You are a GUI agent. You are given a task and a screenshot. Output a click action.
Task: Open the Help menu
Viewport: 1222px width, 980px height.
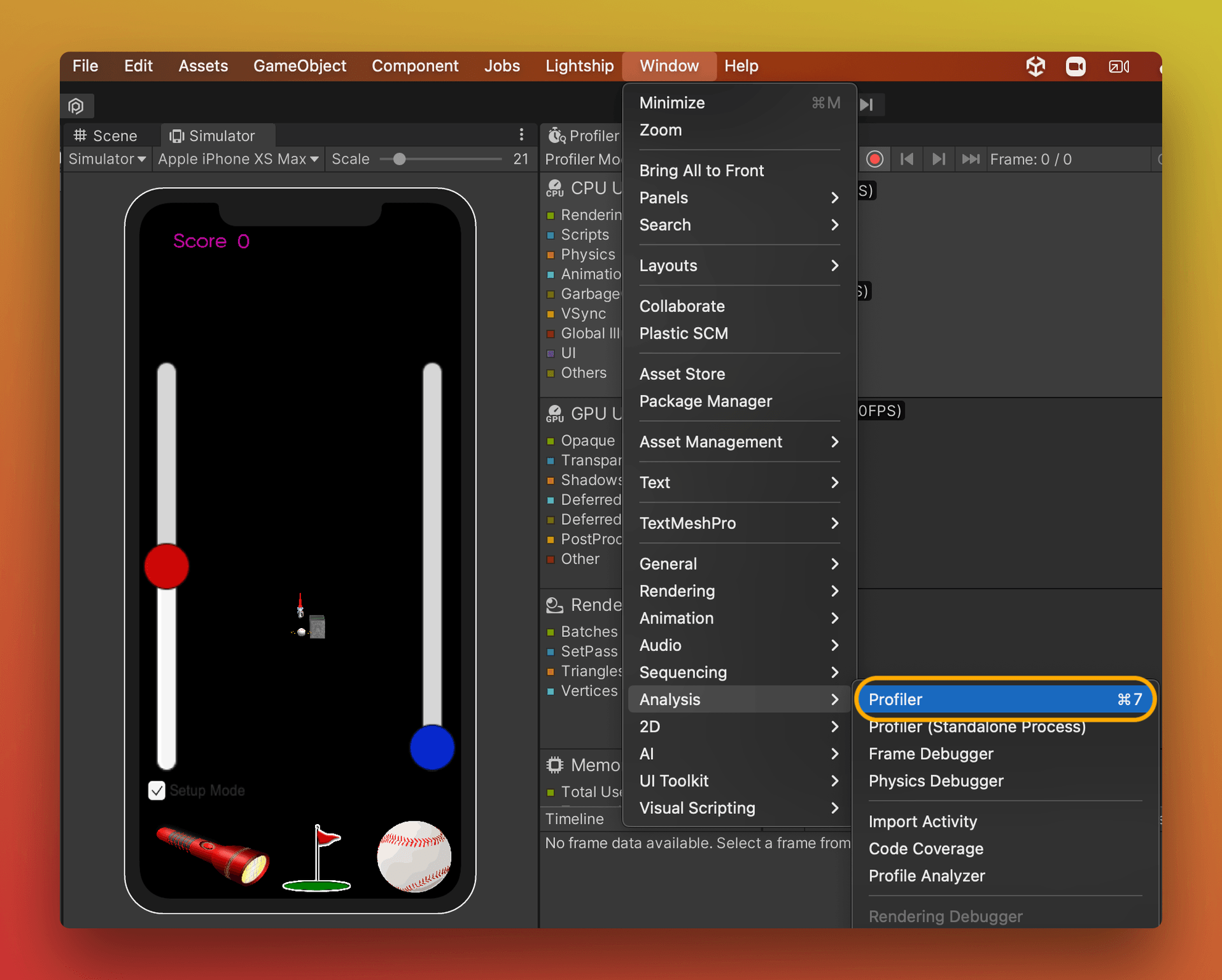coord(741,66)
